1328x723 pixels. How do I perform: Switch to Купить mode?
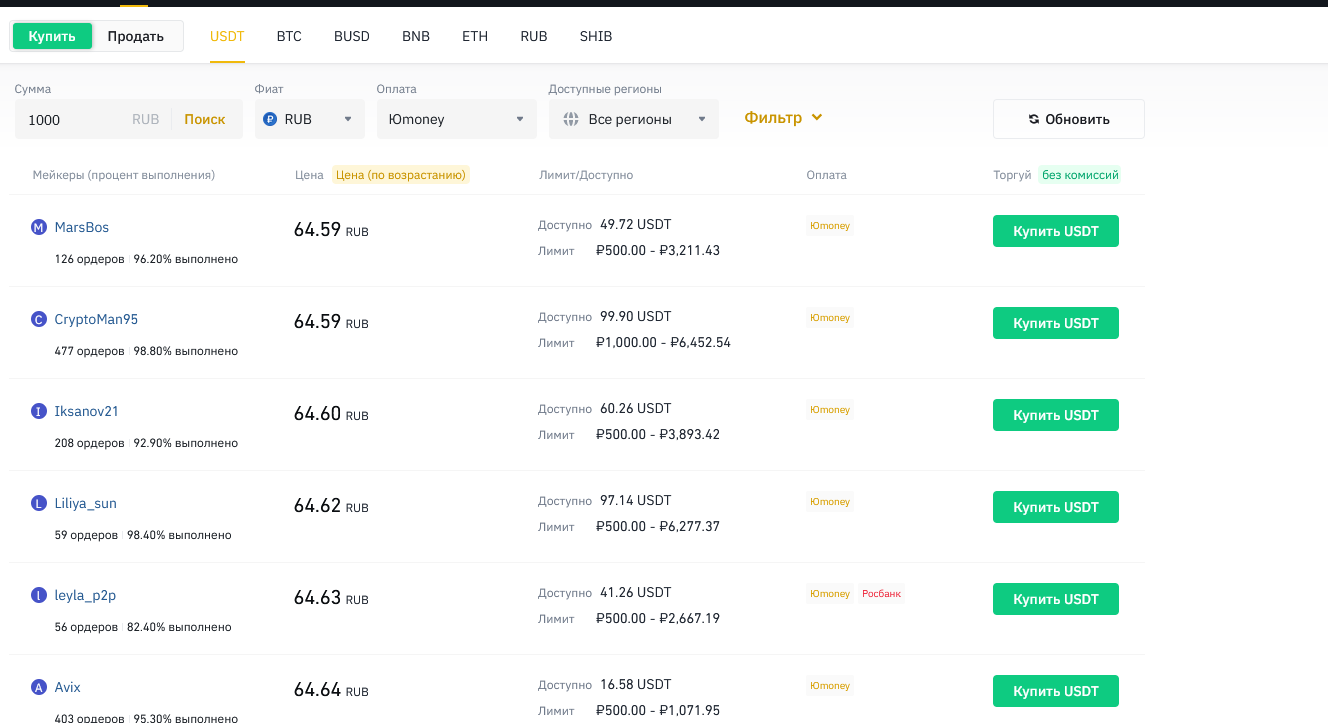tap(52, 36)
